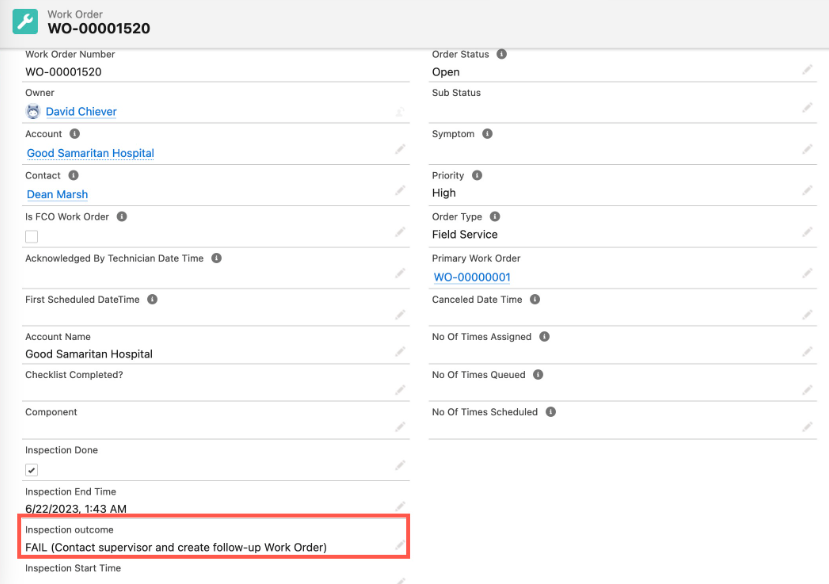Open the Good Samaritan Hospital account link
Screen dimensions: 829x584
click(x=90, y=153)
